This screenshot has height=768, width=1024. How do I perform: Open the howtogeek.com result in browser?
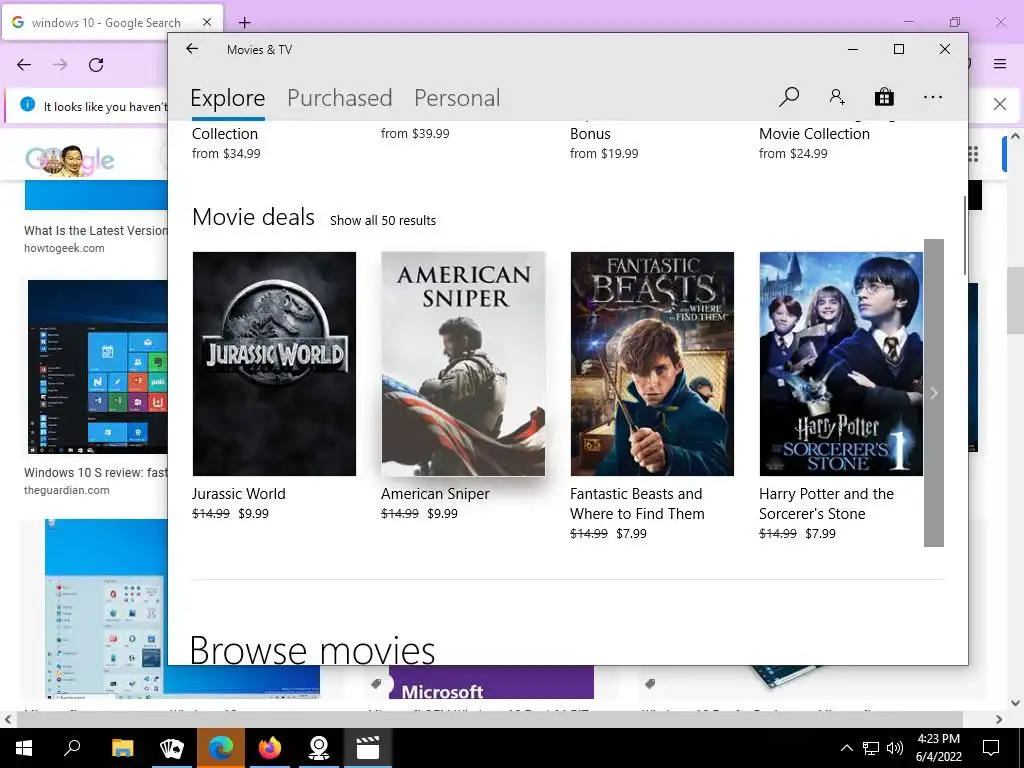click(64, 248)
